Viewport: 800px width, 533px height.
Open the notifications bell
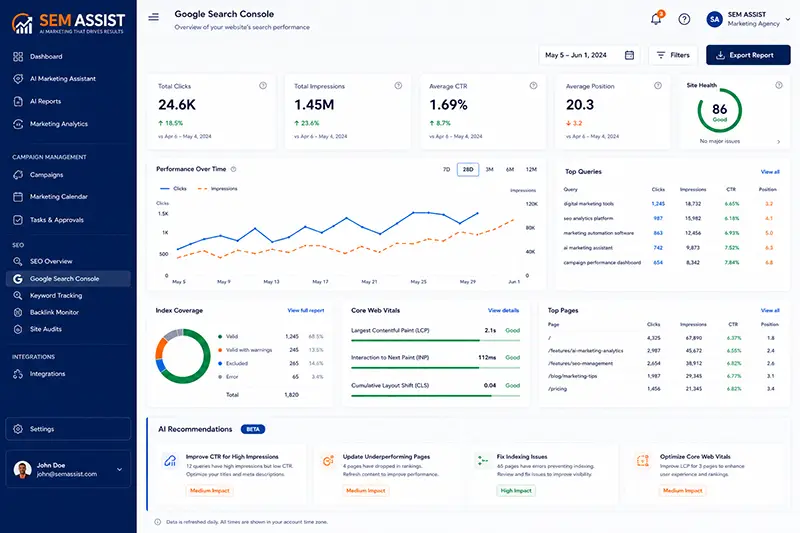[656, 19]
